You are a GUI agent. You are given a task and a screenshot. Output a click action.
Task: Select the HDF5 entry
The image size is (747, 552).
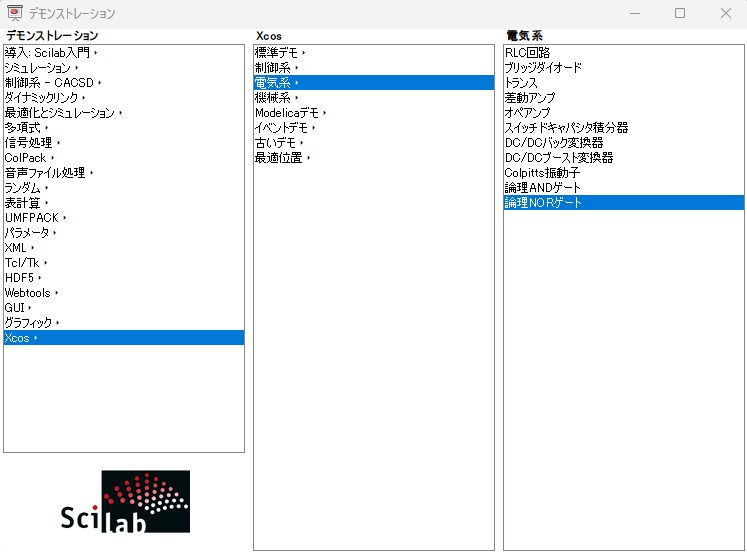point(124,278)
